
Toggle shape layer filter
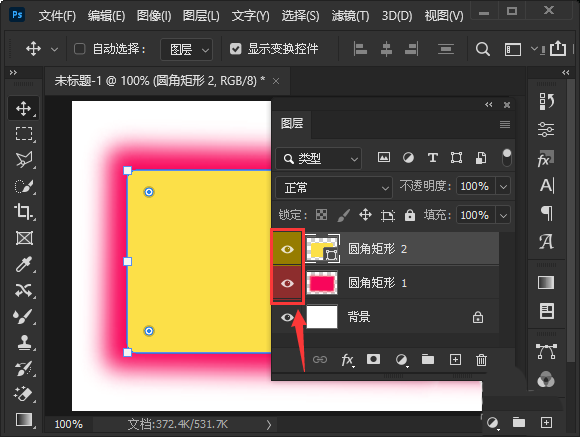(x=456, y=158)
